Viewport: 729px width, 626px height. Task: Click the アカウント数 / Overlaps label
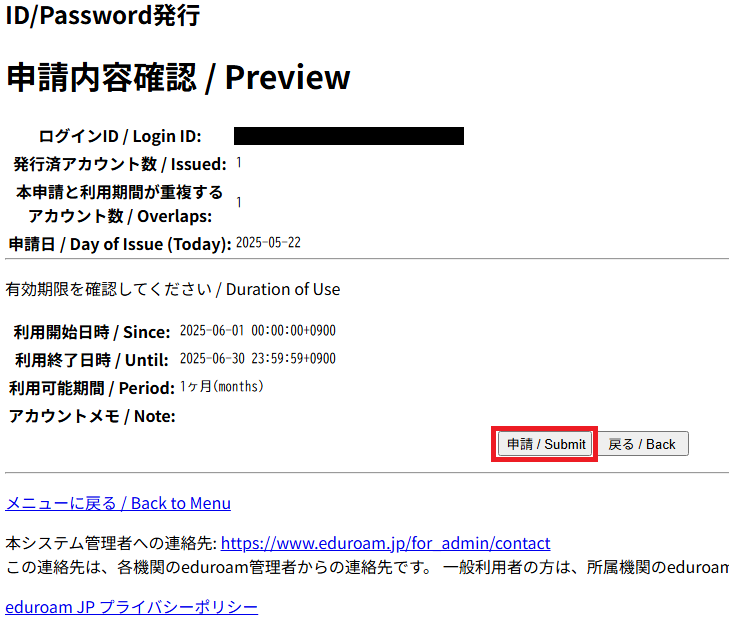(x=120, y=216)
